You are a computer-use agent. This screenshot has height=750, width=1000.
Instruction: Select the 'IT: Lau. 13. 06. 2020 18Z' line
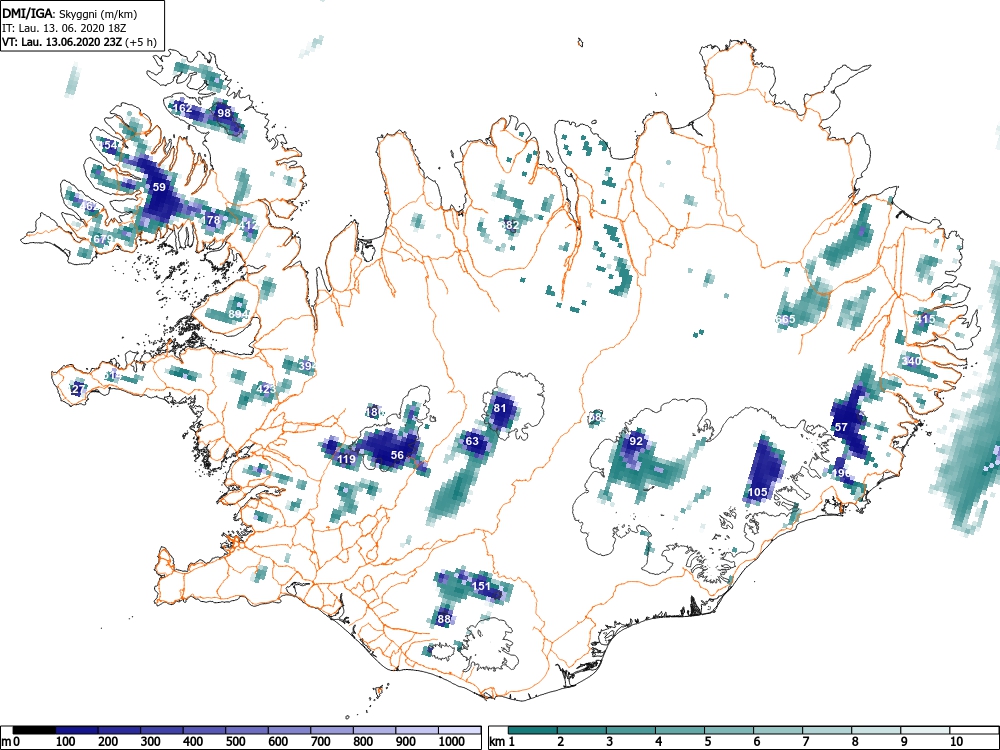point(62,28)
